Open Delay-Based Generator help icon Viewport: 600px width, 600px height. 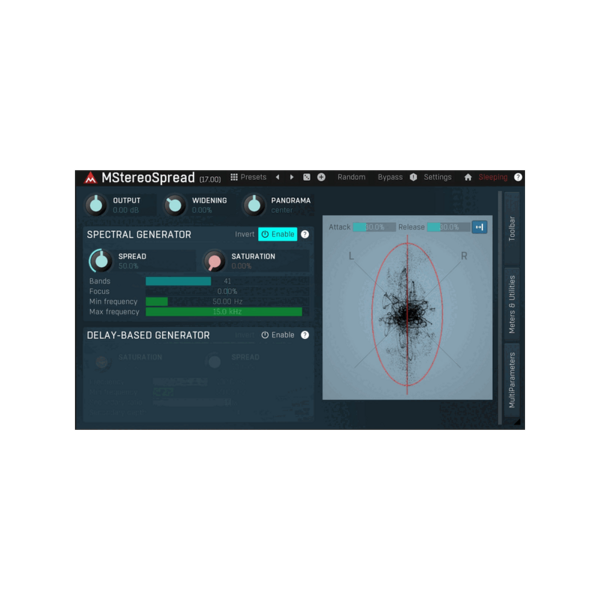[x=305, y=335]
